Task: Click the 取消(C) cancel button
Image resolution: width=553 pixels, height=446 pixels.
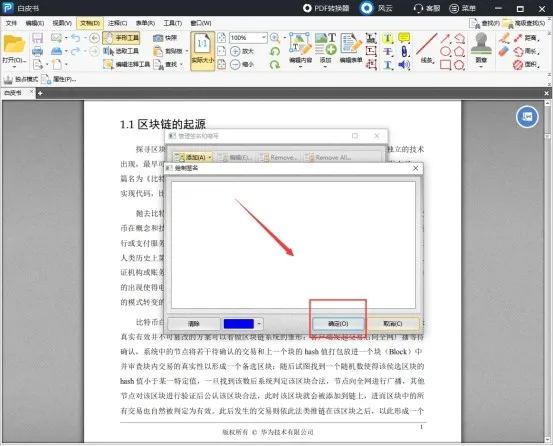Action: [x=393, y=324]
